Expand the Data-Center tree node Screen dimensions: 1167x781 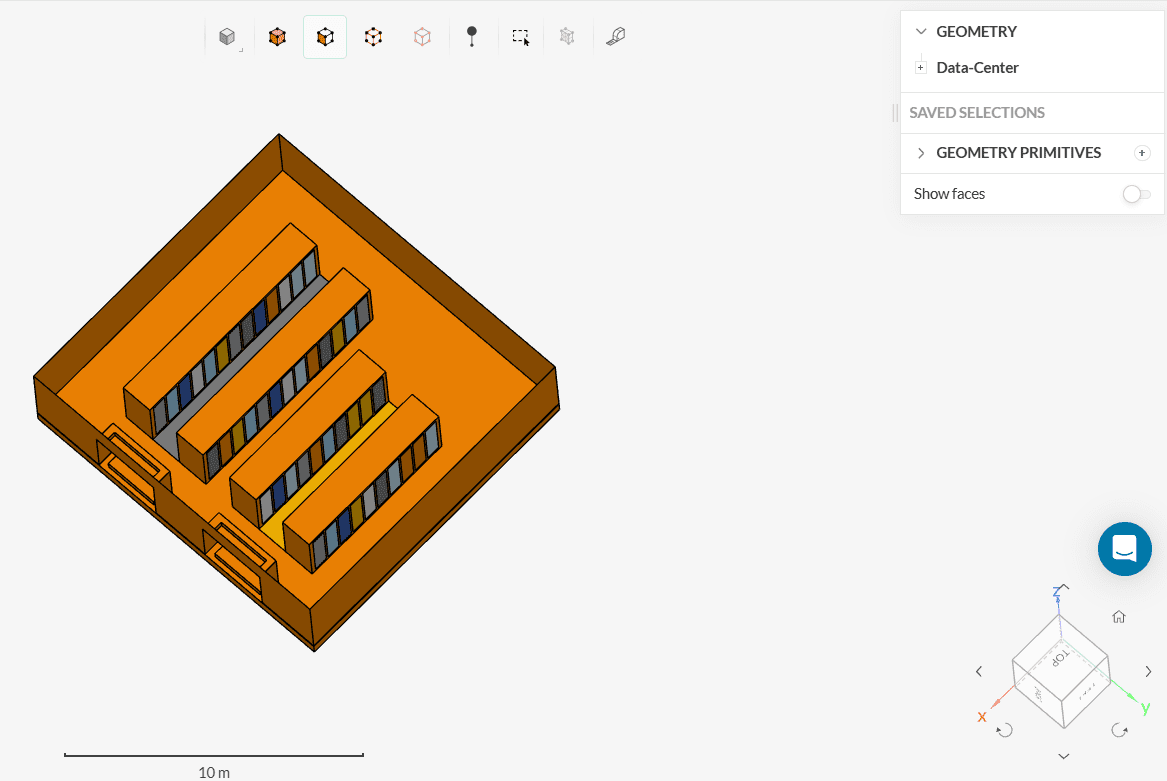[x=921, y=68]
